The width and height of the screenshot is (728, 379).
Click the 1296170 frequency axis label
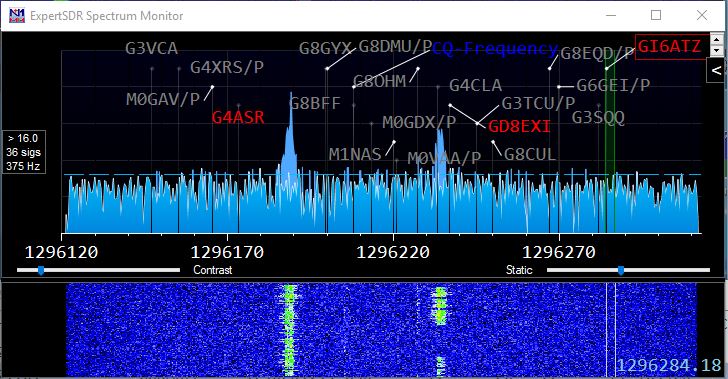227,252
